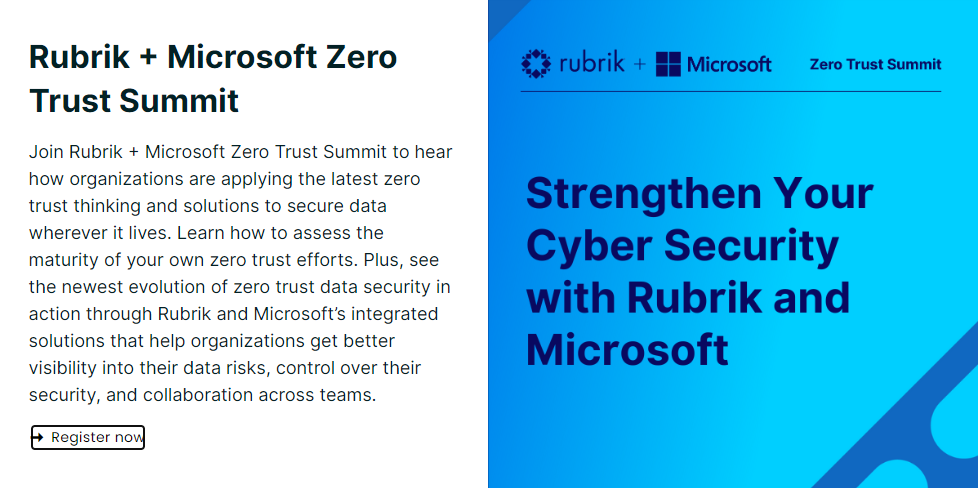Click the Register now button
Viewport: 978px width, 488px height.
[x=96, y=437]
